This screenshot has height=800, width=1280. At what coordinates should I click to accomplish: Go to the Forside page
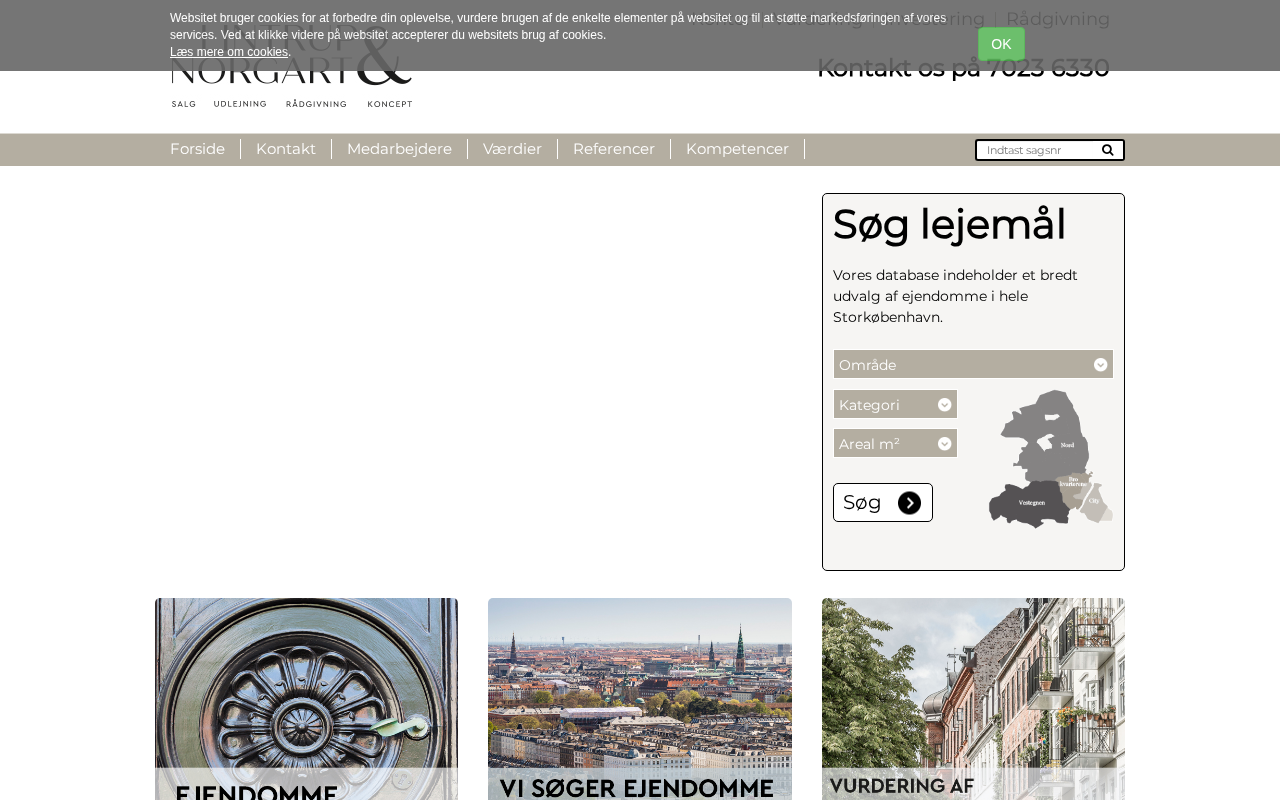(197, 149)
